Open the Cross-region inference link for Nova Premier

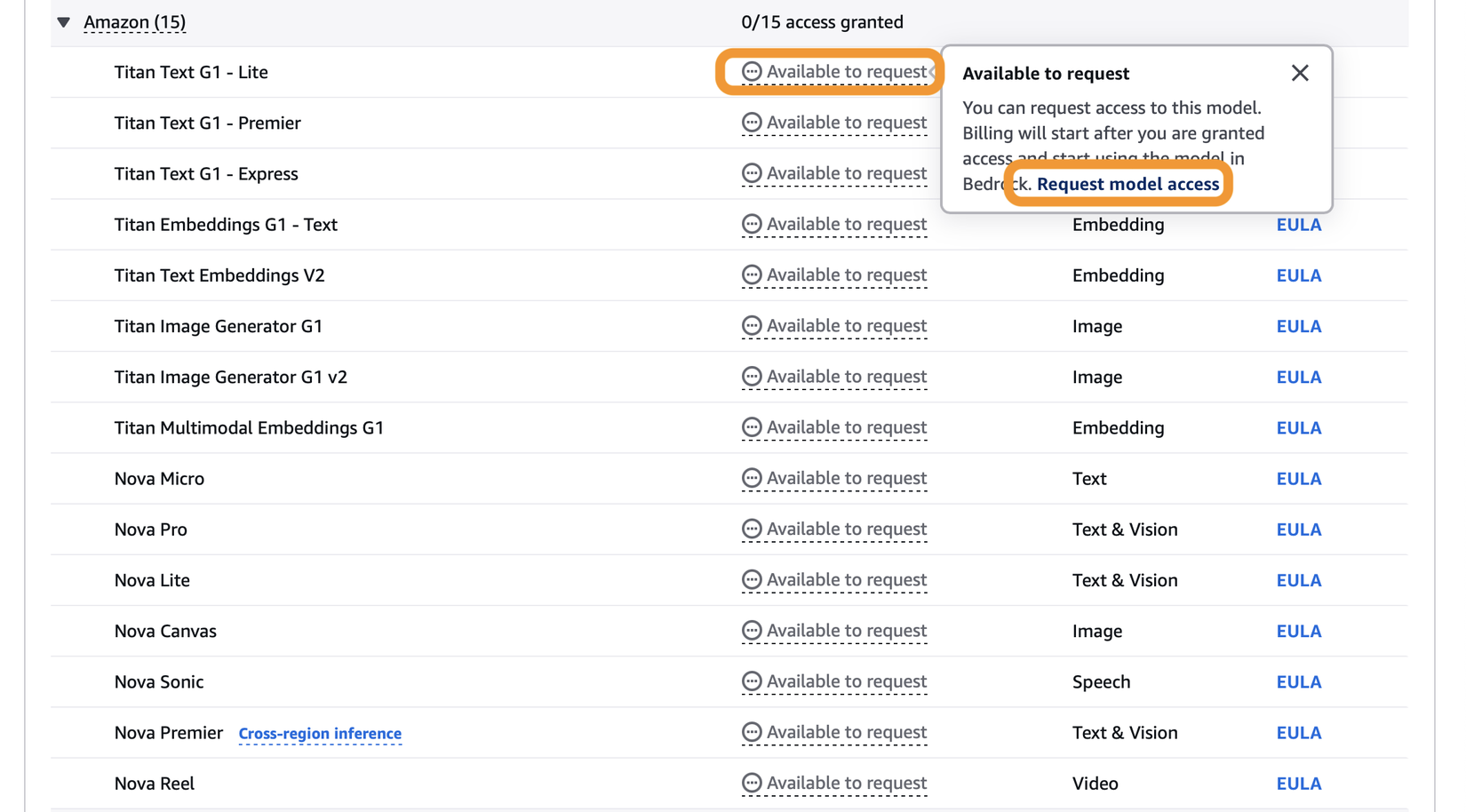(320, 734)
